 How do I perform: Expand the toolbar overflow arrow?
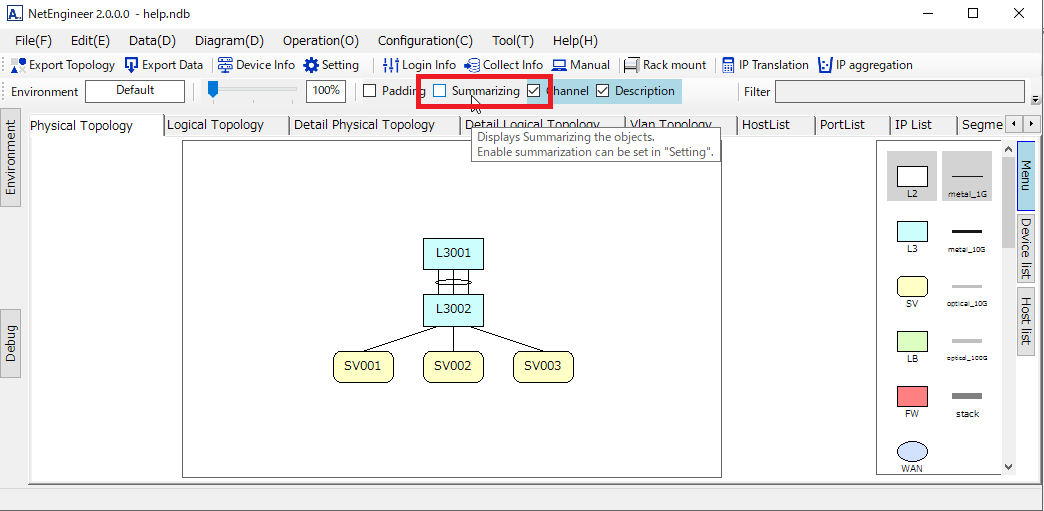tap(1035, 99)
